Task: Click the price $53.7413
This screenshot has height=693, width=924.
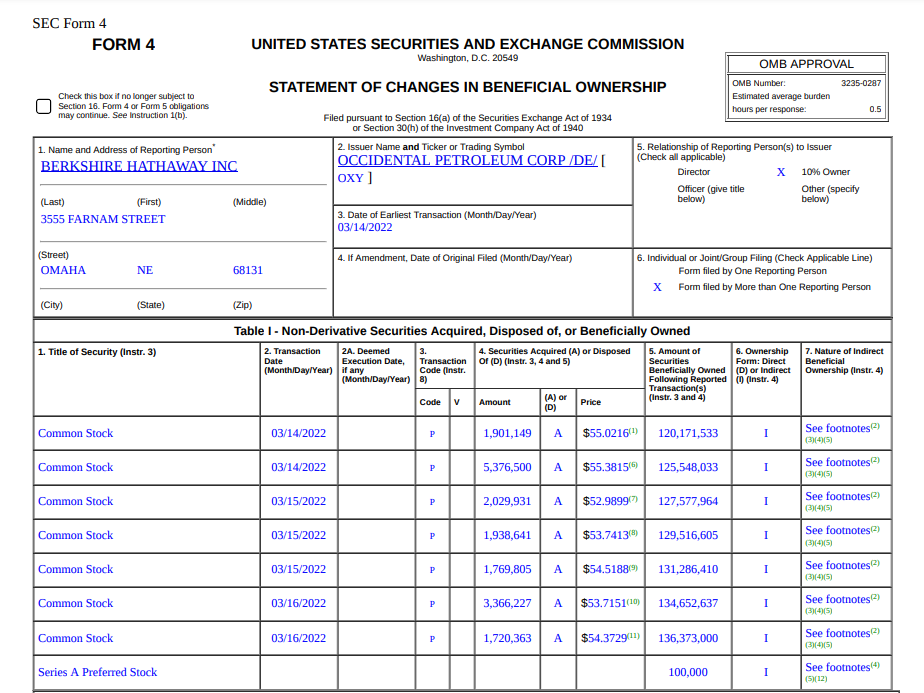Action: click(606, 536)
